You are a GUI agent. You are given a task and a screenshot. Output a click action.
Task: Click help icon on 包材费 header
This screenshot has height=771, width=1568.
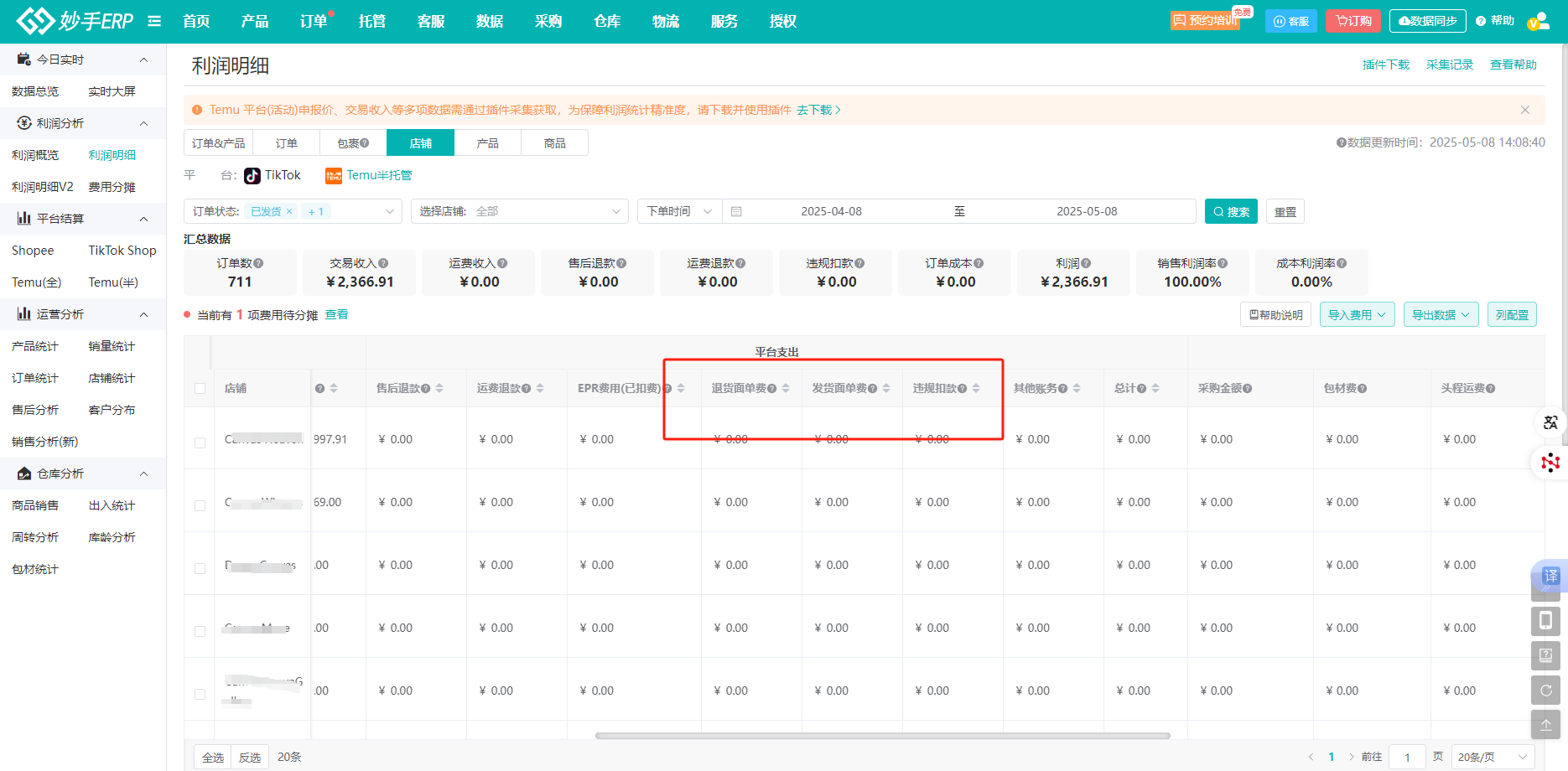[1362, 388]
